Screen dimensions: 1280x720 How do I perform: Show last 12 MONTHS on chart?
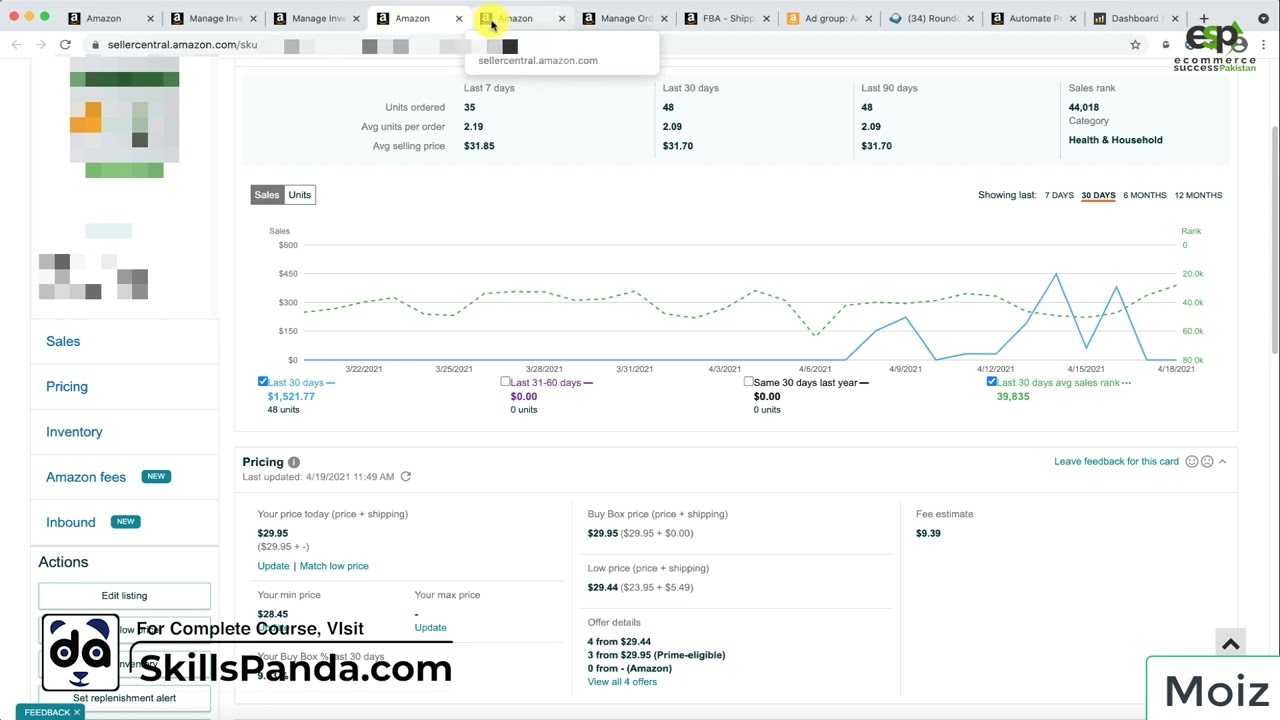(1198, 195)
